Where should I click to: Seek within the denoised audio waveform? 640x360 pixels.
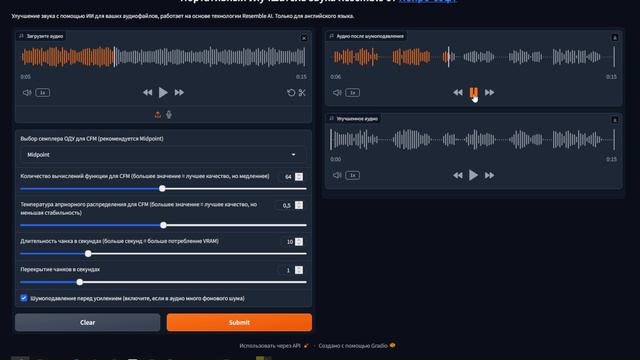(473, 57)
